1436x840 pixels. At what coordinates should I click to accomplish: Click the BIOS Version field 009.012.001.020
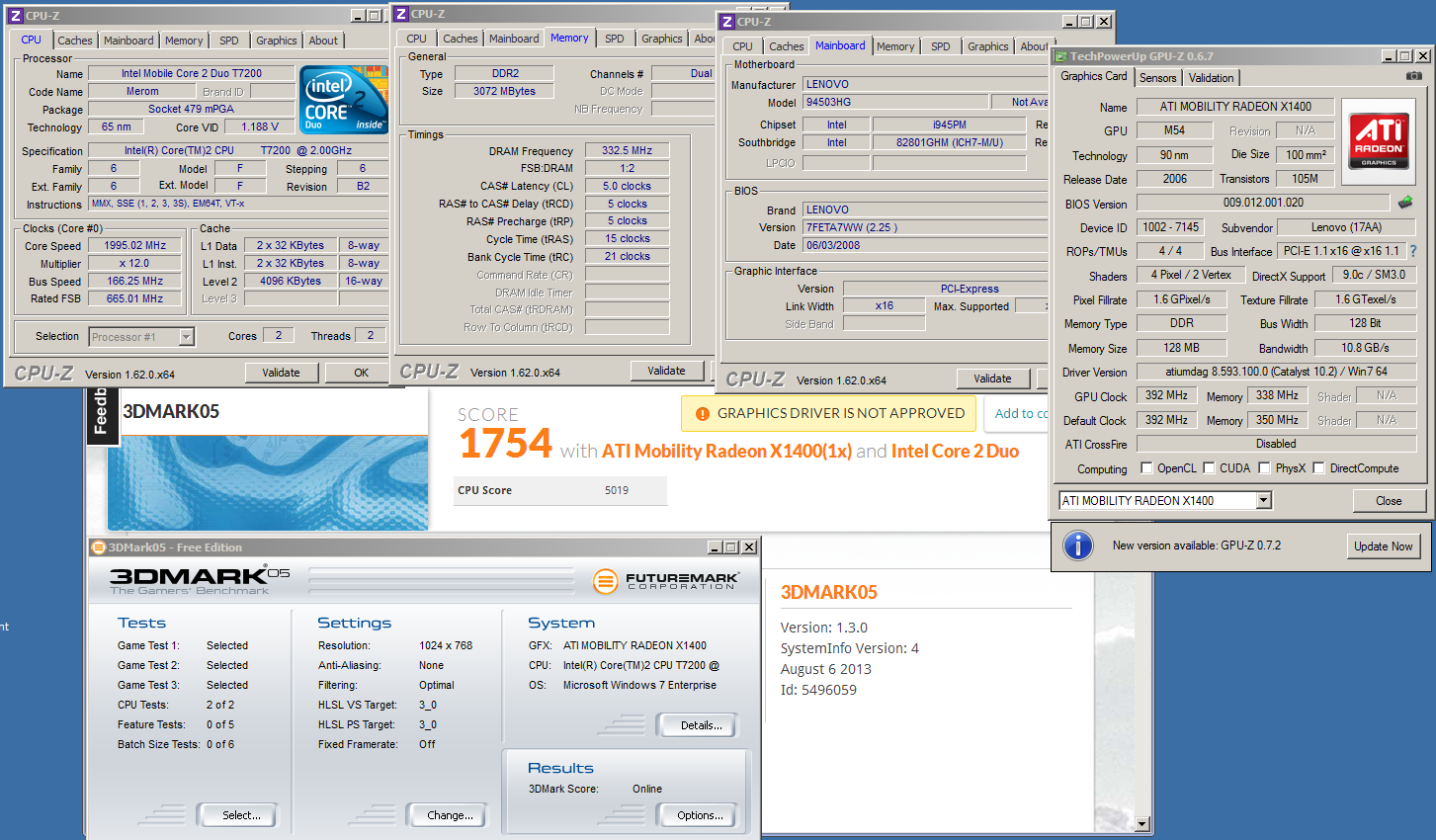point(1263,203)
